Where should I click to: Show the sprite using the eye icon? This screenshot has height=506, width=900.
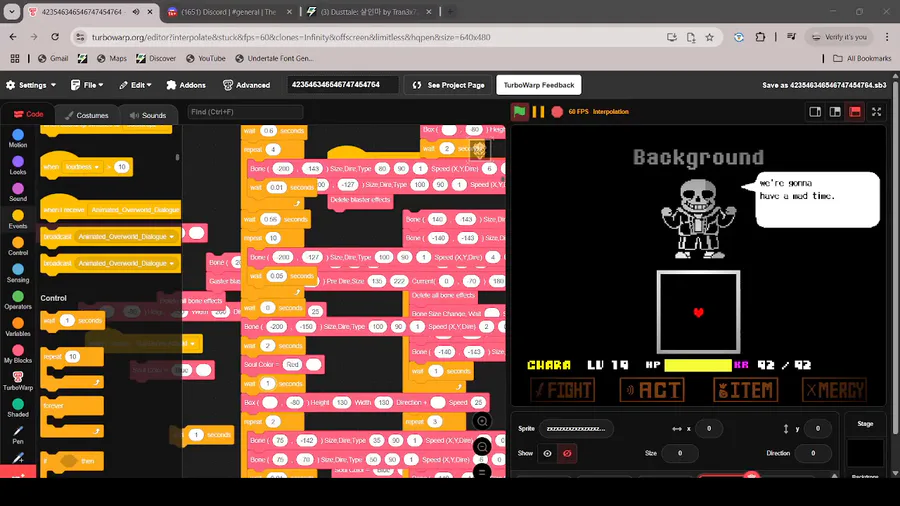(548, 453)
